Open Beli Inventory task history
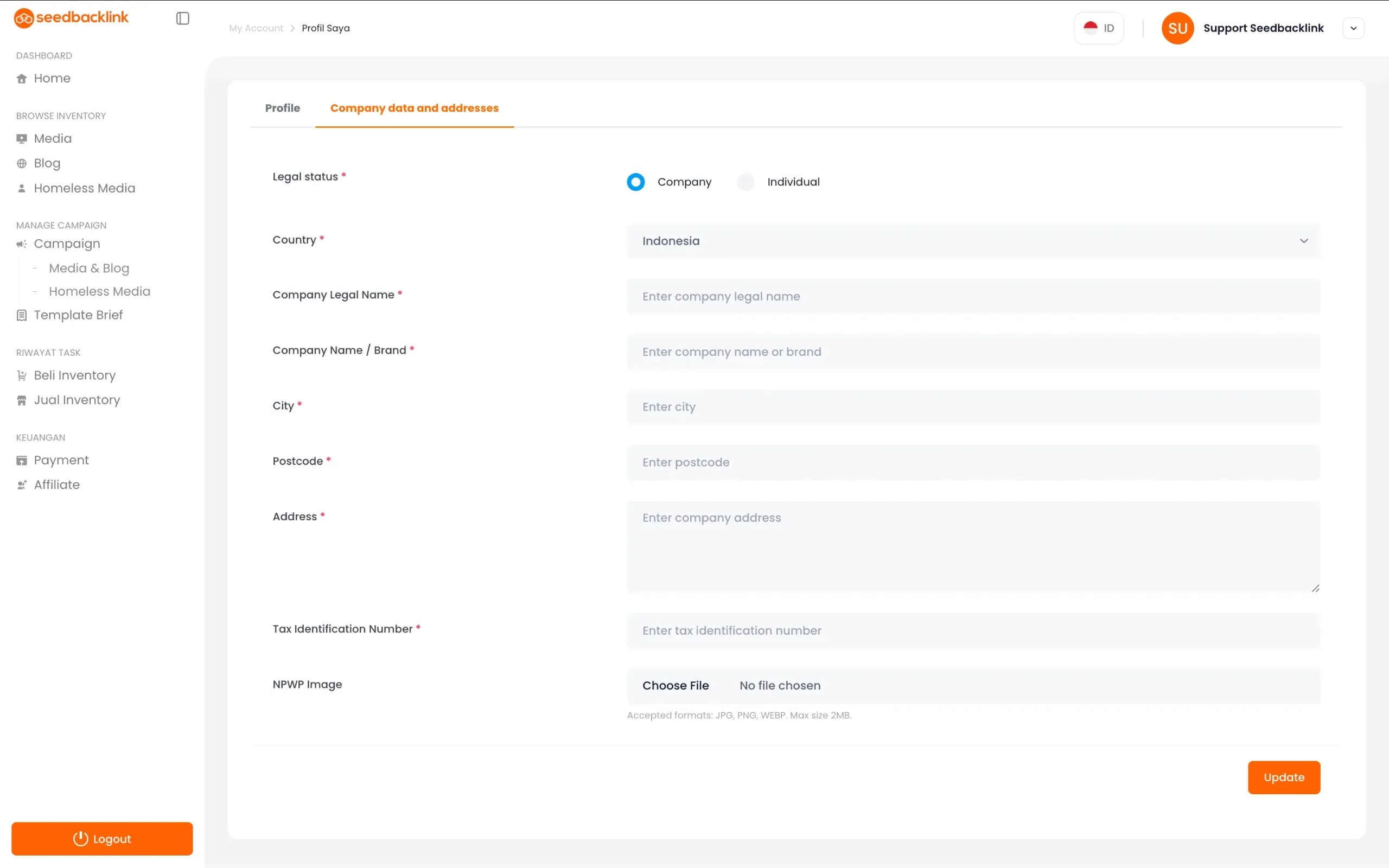1389x868 pixels. [x=75, y=375]
